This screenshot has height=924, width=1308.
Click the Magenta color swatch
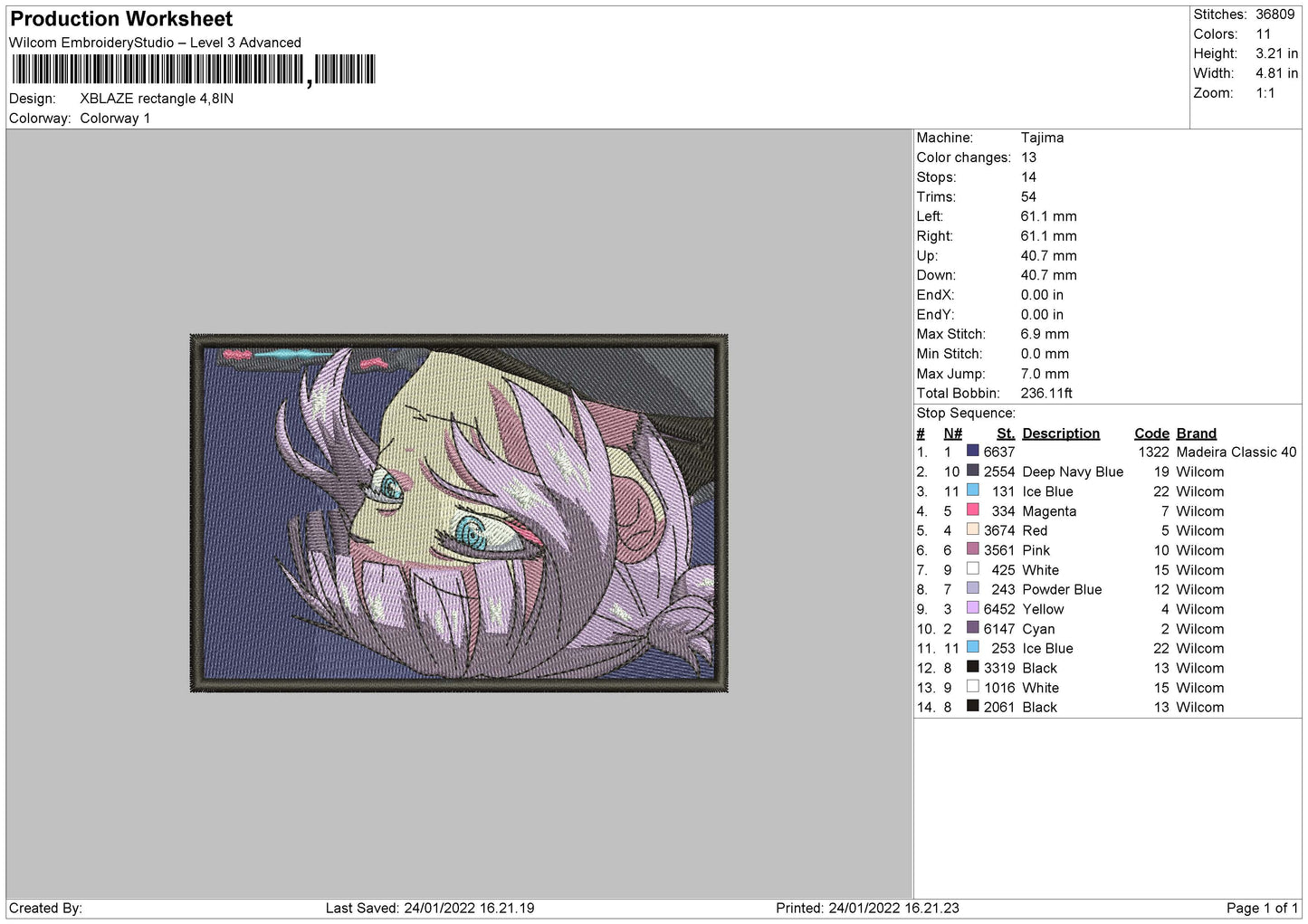[x=972, y=510]
